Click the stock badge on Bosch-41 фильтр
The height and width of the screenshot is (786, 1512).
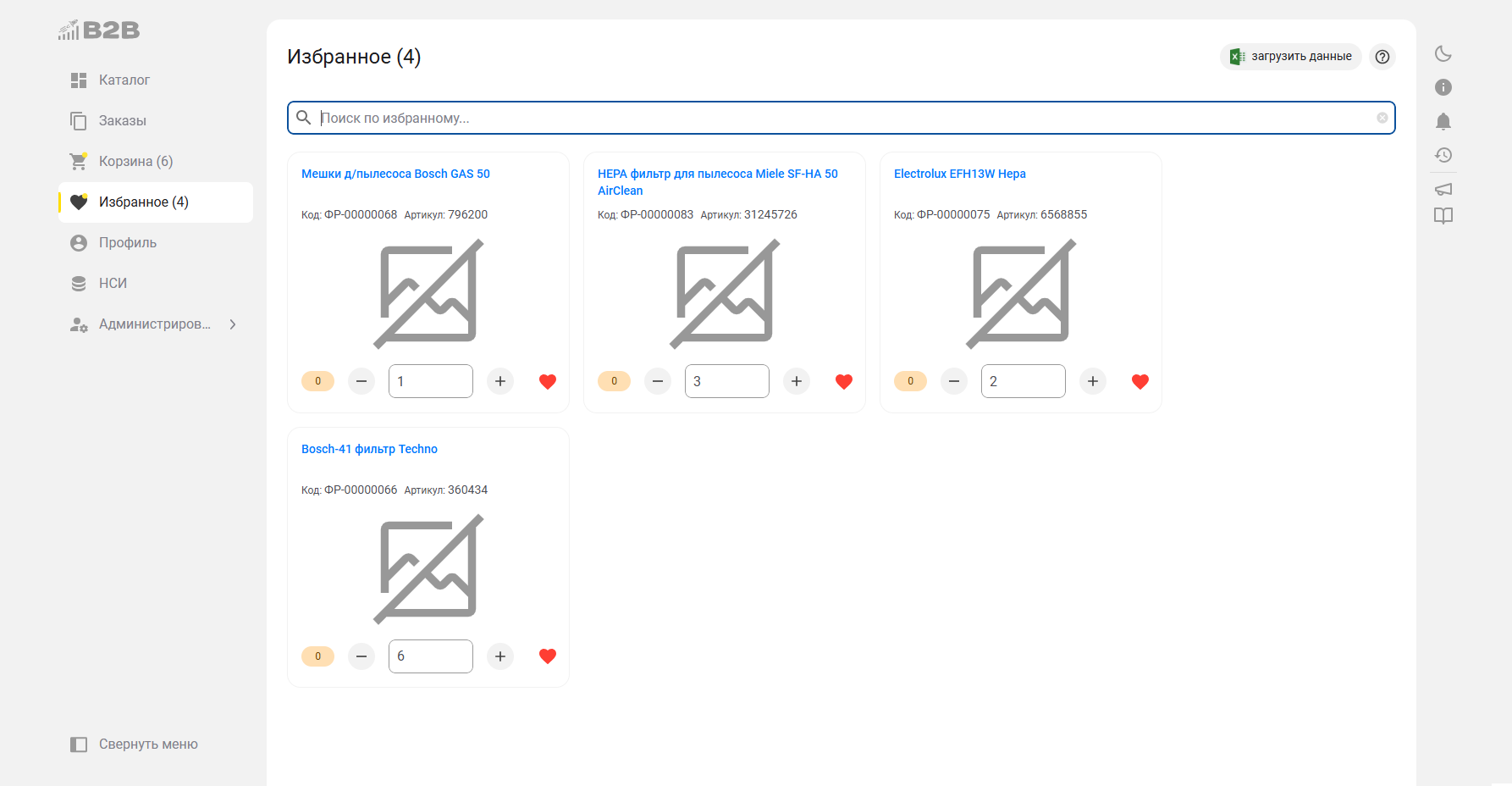click(x=318, y=656)
